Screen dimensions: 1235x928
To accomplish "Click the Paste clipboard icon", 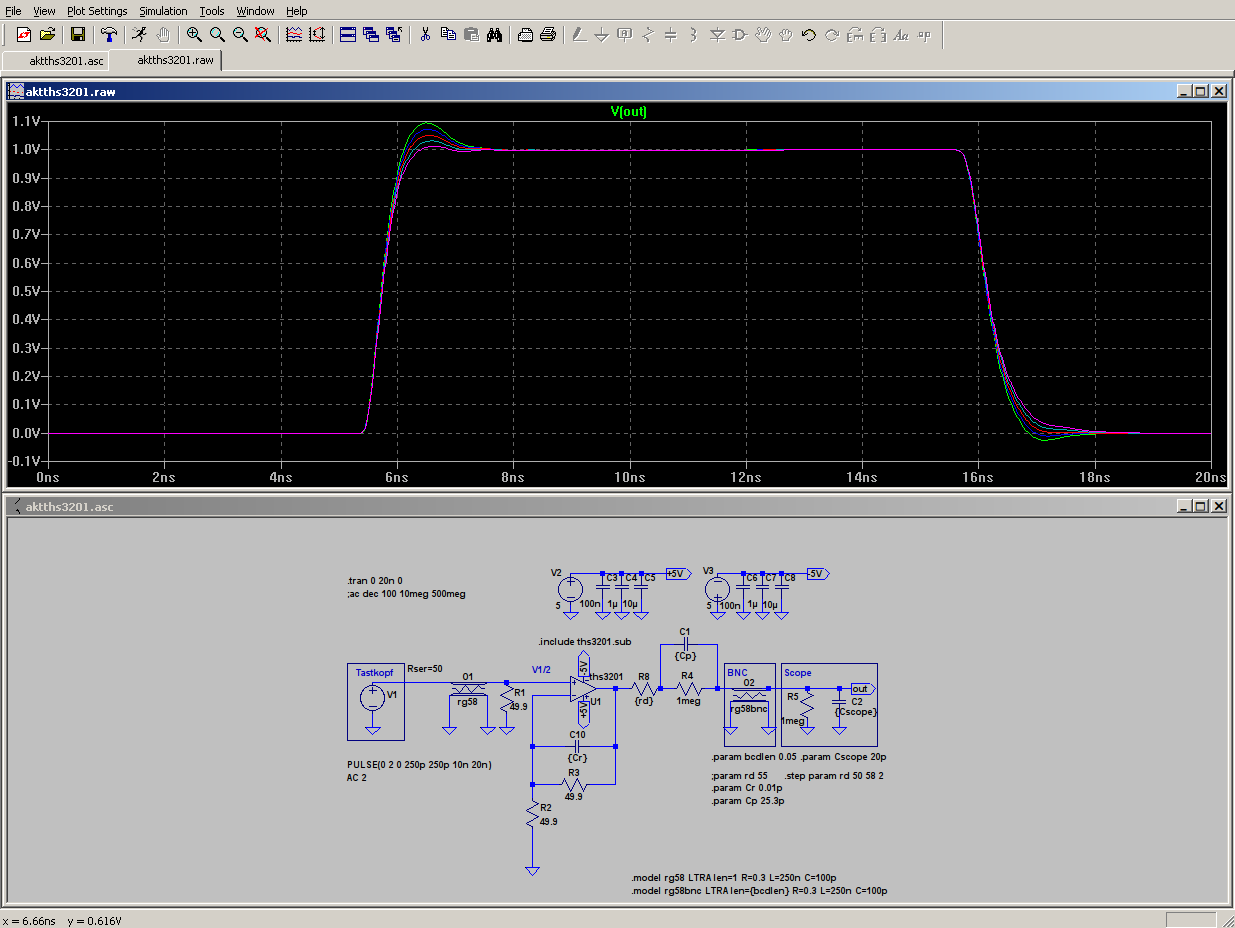I will 471,34.
